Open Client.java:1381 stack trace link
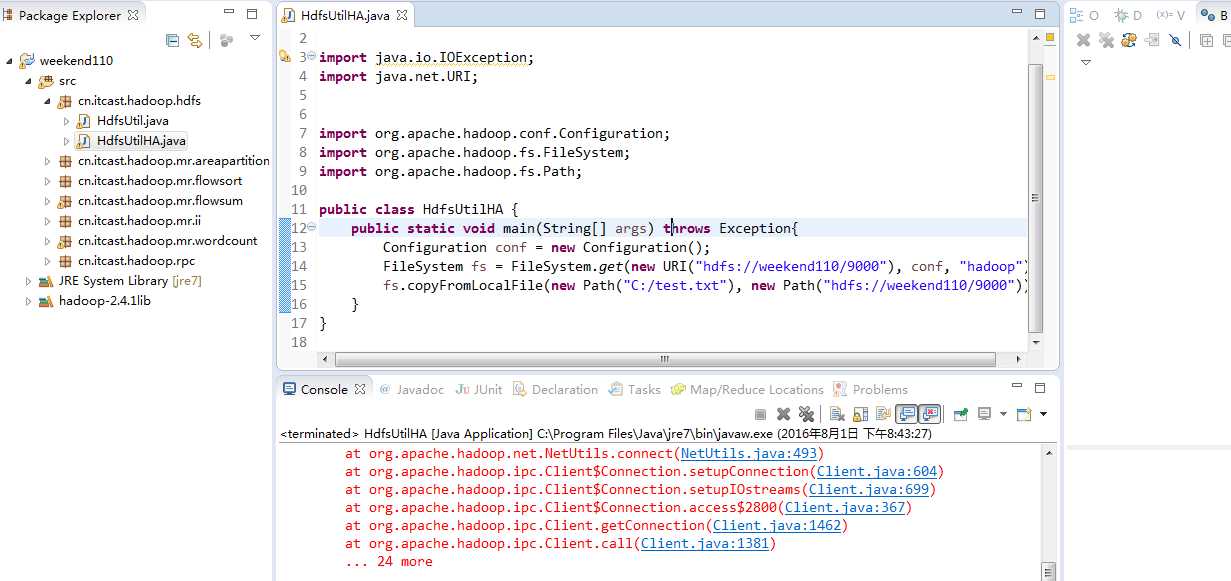The image size is (1231, 581). point(704,544)
